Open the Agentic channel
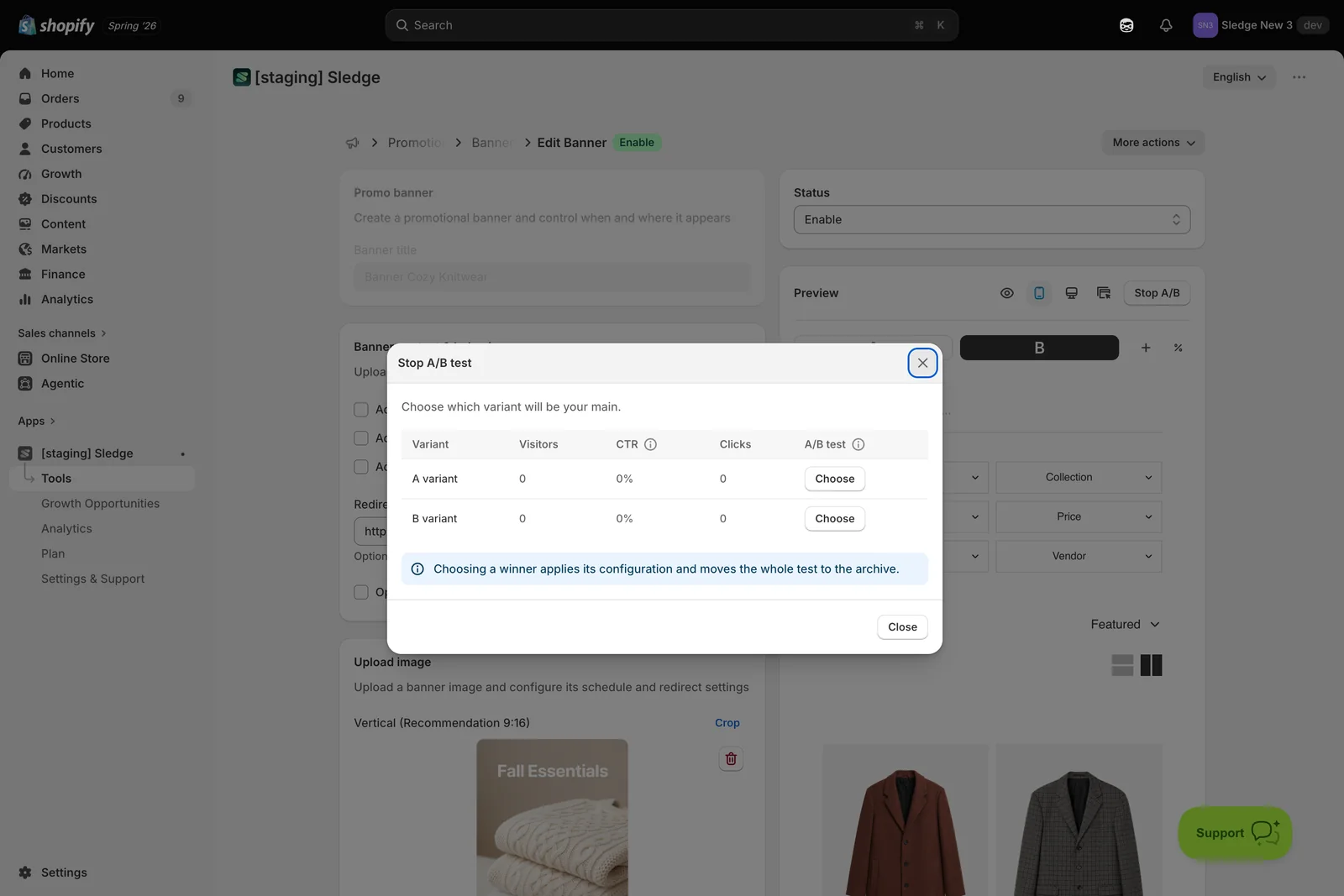1344x896 pixels. click(x=62, y=384)
